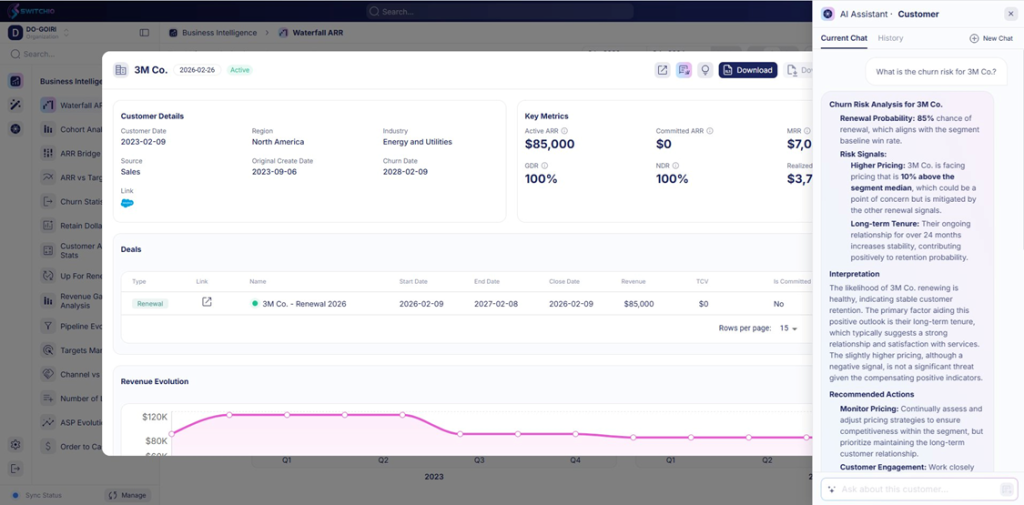Open customer in new window icon
This screenshot has width=1024, height=505.
click(662, 70)
